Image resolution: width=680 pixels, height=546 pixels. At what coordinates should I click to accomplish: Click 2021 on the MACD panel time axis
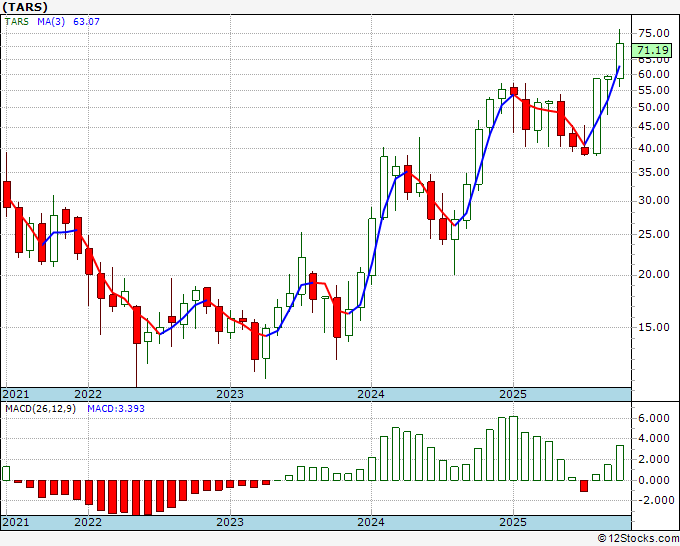[x=16, y=522]
